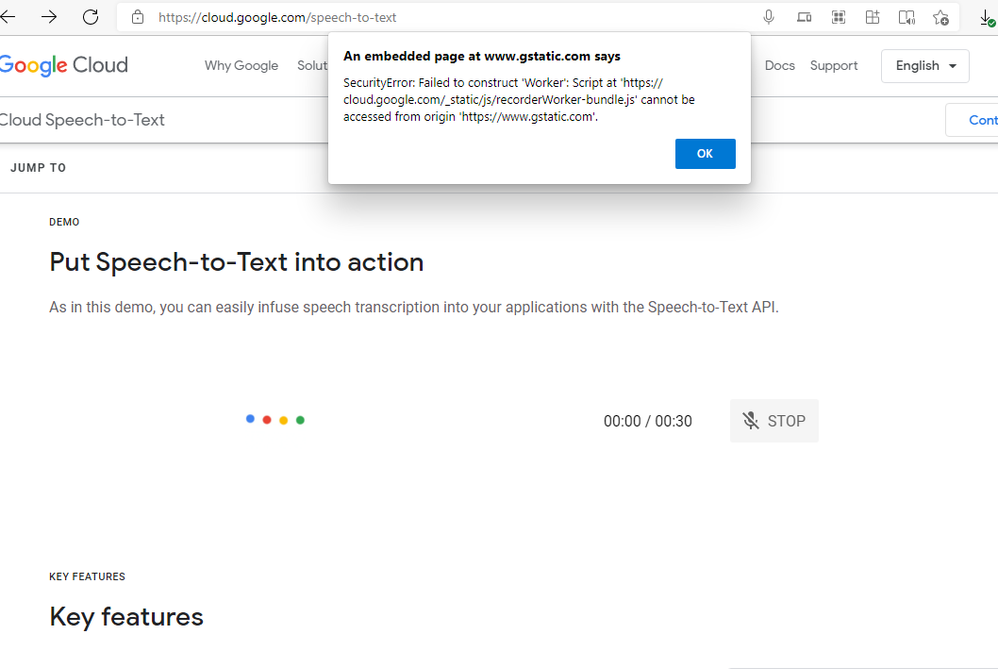This screenshot has width=998, height=669.
Task: Click the 'Put Speech-to-Text into action' heading
Action: pyautogui.click(x=237, y=262)
